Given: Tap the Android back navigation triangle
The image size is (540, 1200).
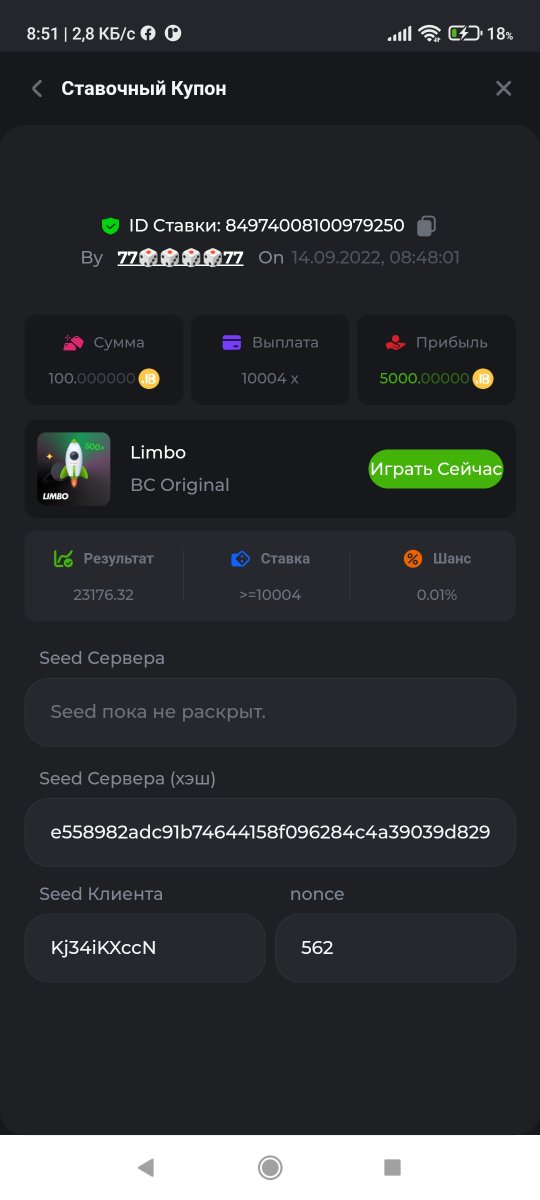Looking at the screenshot, I should (x=146, y=1167).
